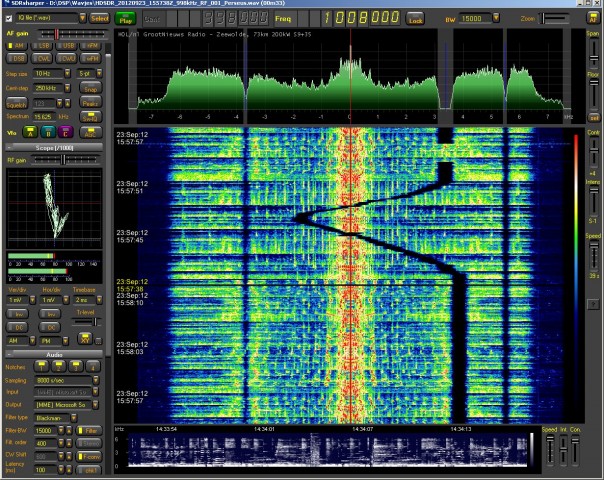Open the Hor/div dropdown showing 1 mV
The width and height of the screenshot is (604, 480).
(x=66, y=300)
